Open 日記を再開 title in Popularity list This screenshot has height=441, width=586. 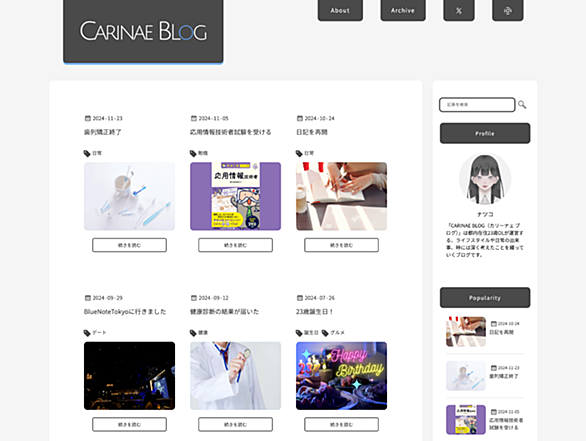click(502, 332)
